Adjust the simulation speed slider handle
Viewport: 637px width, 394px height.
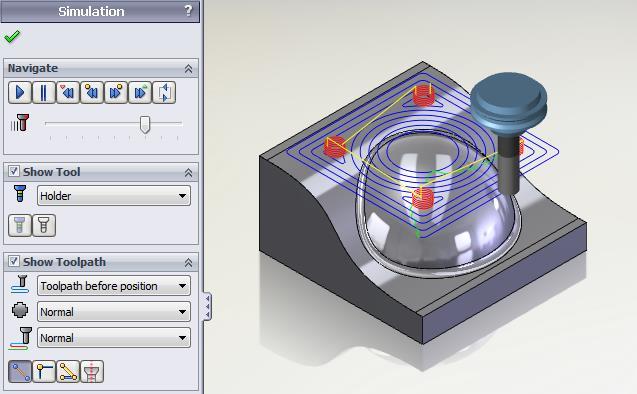[145, 124]
